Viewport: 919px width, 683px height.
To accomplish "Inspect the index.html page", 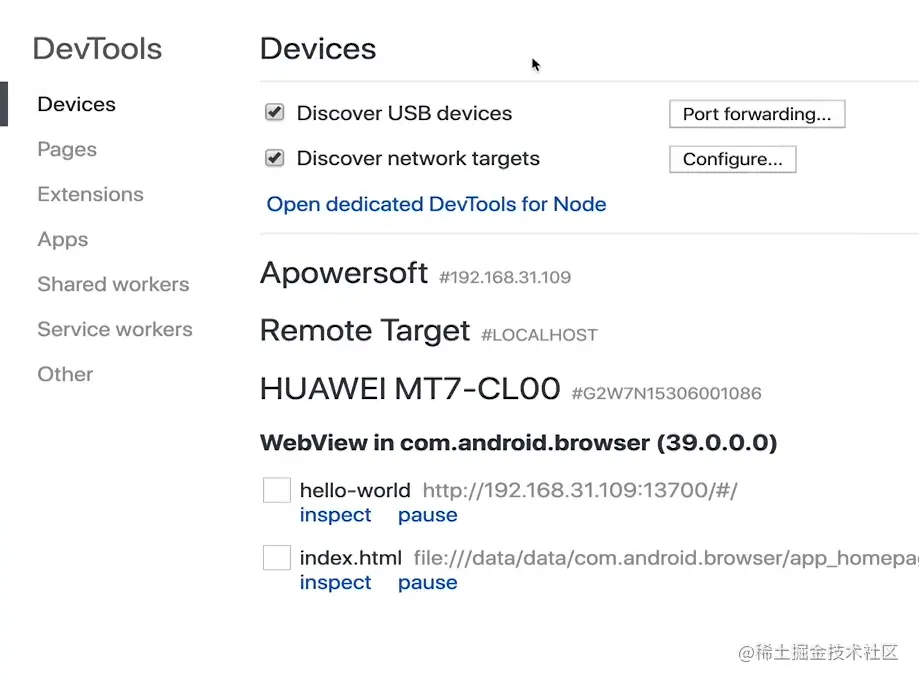I will (x=335, y=583).
